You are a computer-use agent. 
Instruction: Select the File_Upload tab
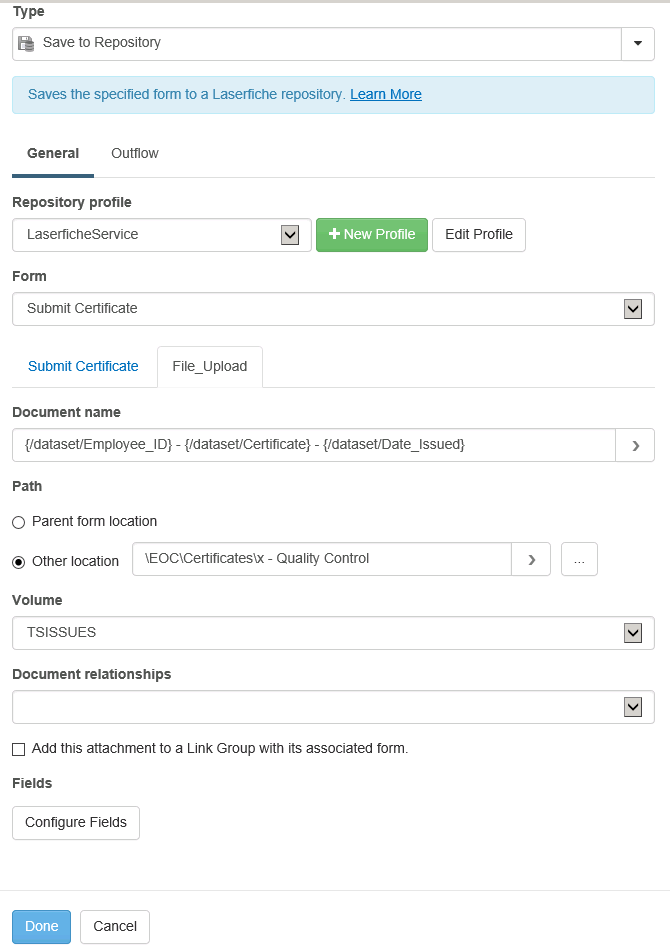[x=210, y=367]
